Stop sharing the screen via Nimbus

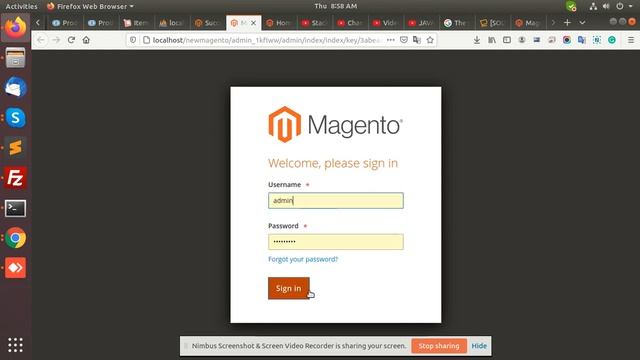click(439, 346)
